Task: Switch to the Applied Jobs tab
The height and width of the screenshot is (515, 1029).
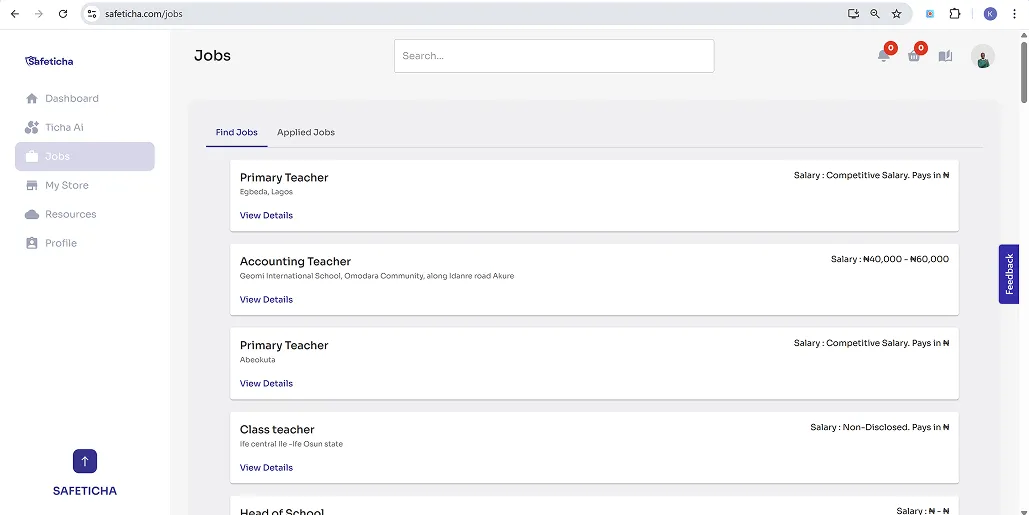Action: (306, 132)
